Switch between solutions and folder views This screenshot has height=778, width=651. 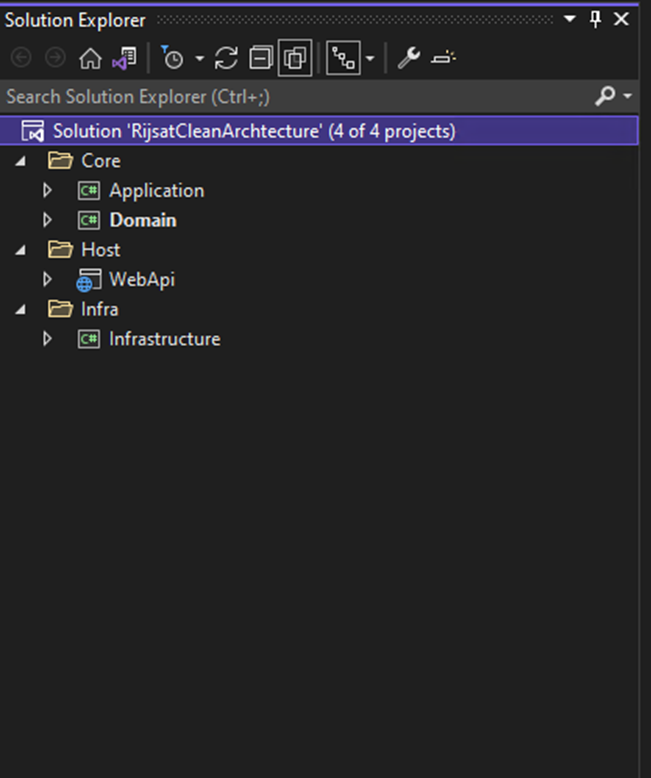(124, 59)
